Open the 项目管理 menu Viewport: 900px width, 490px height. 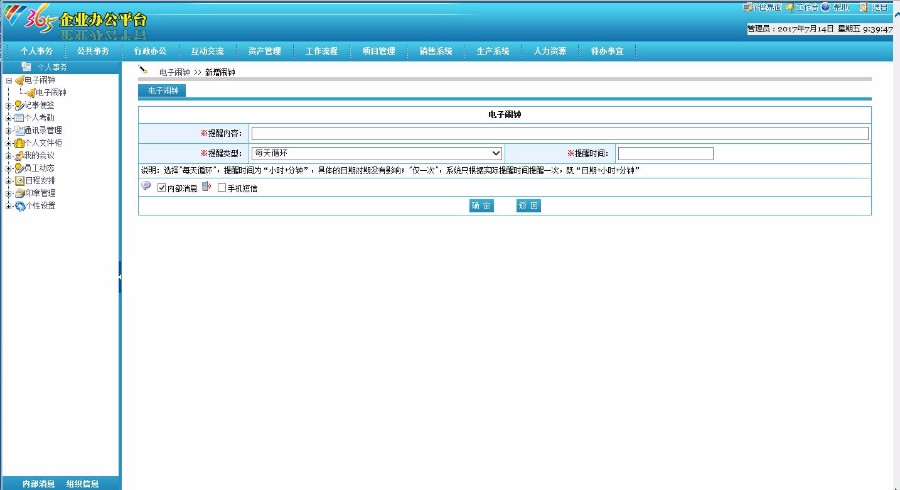[379, 51]
